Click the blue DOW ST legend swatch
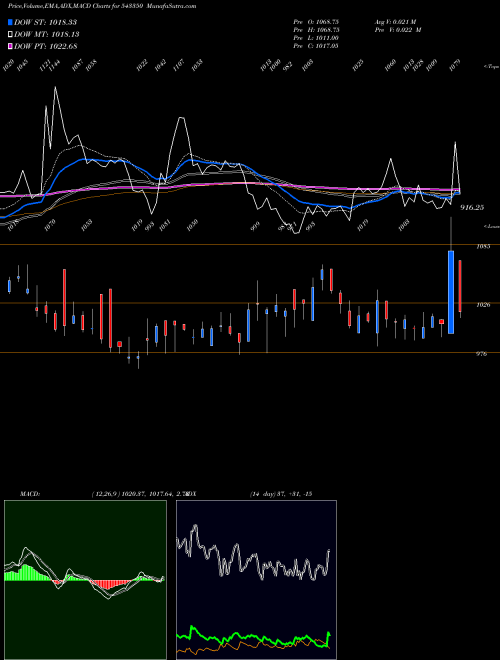Image resolution: width=500 pixels, height=660 pixels. point(10,22)
